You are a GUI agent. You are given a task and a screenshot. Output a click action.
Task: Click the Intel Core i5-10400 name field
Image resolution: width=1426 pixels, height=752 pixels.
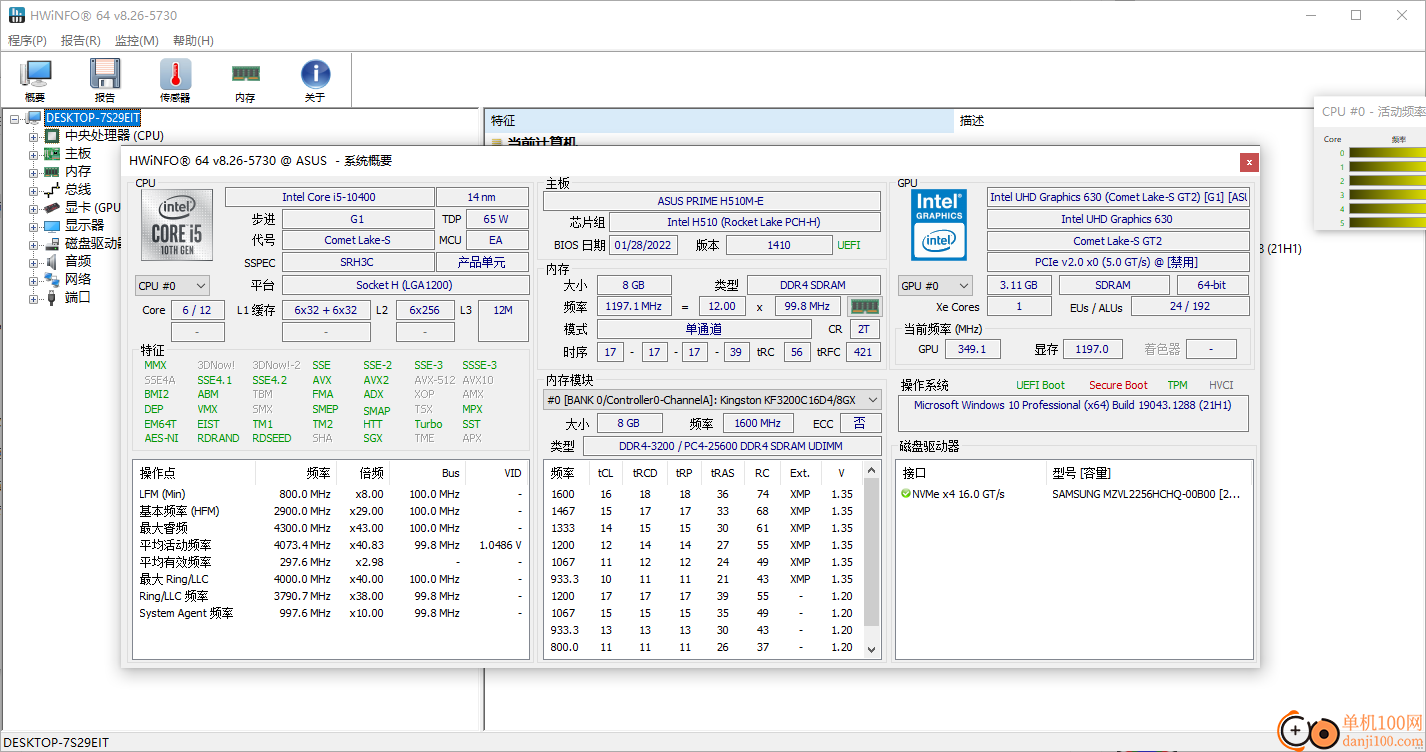coord(329,197)
